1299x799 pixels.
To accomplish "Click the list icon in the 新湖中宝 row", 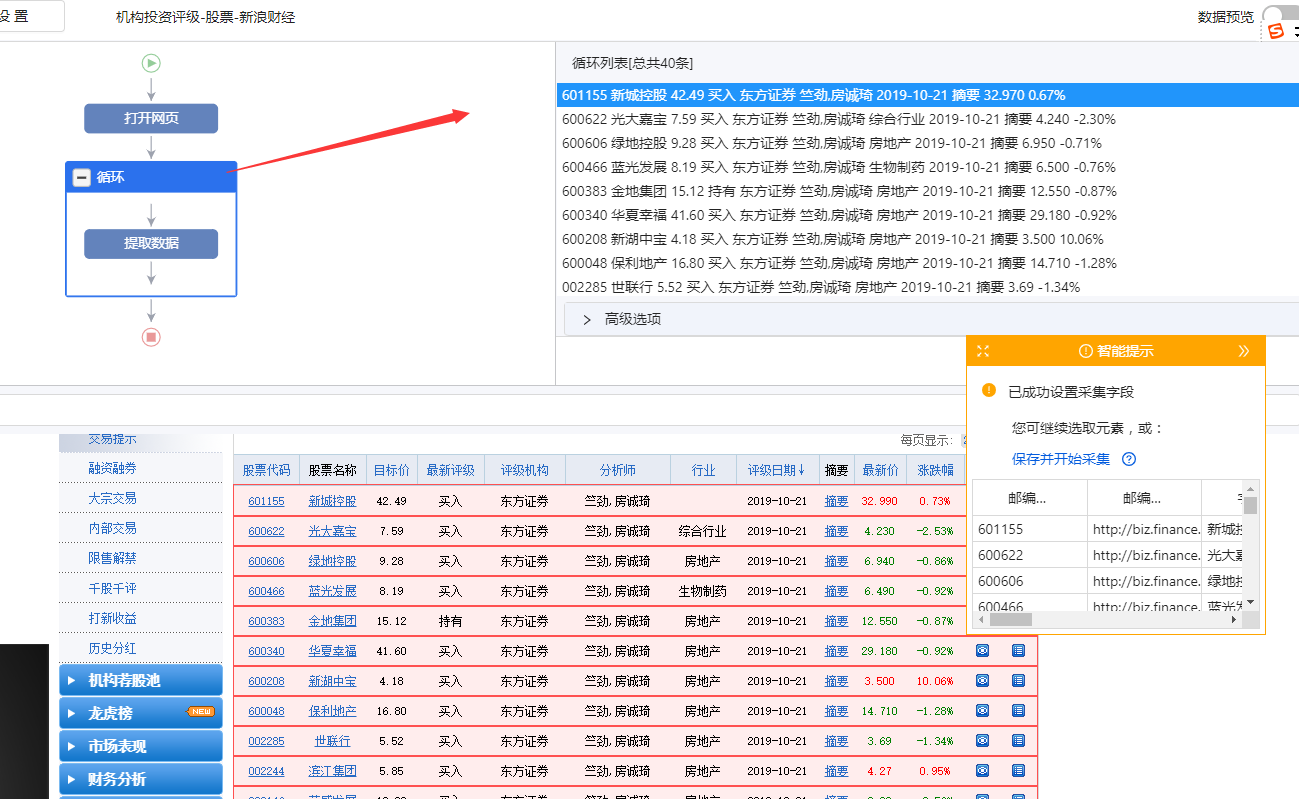I will tap(1018, 680).
